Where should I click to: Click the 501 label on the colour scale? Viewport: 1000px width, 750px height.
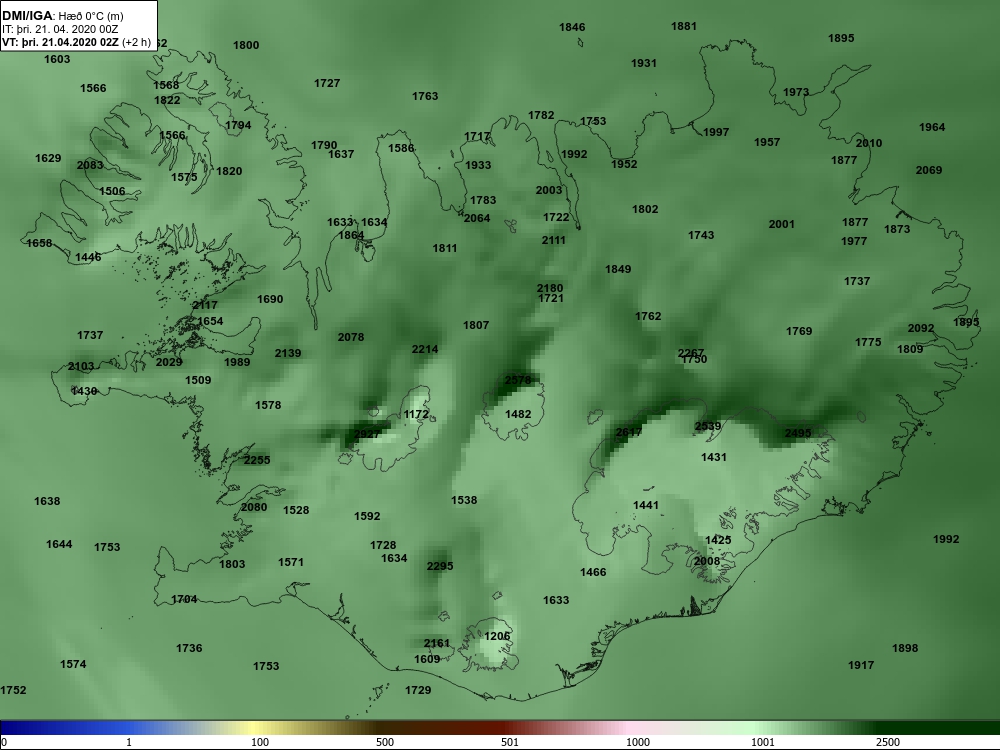[510, 742]
